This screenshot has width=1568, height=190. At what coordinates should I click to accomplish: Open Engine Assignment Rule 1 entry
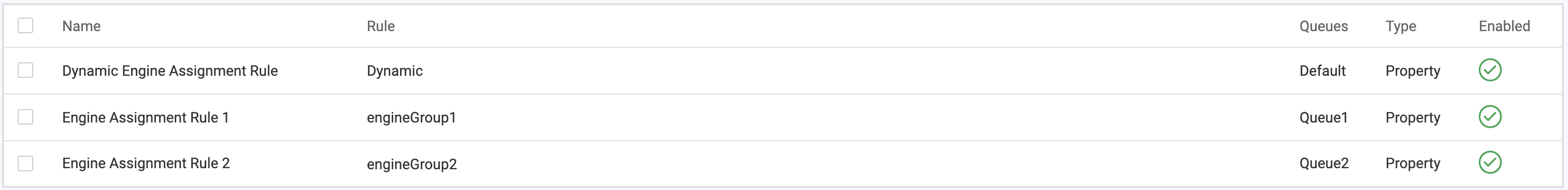pos(146,117)
